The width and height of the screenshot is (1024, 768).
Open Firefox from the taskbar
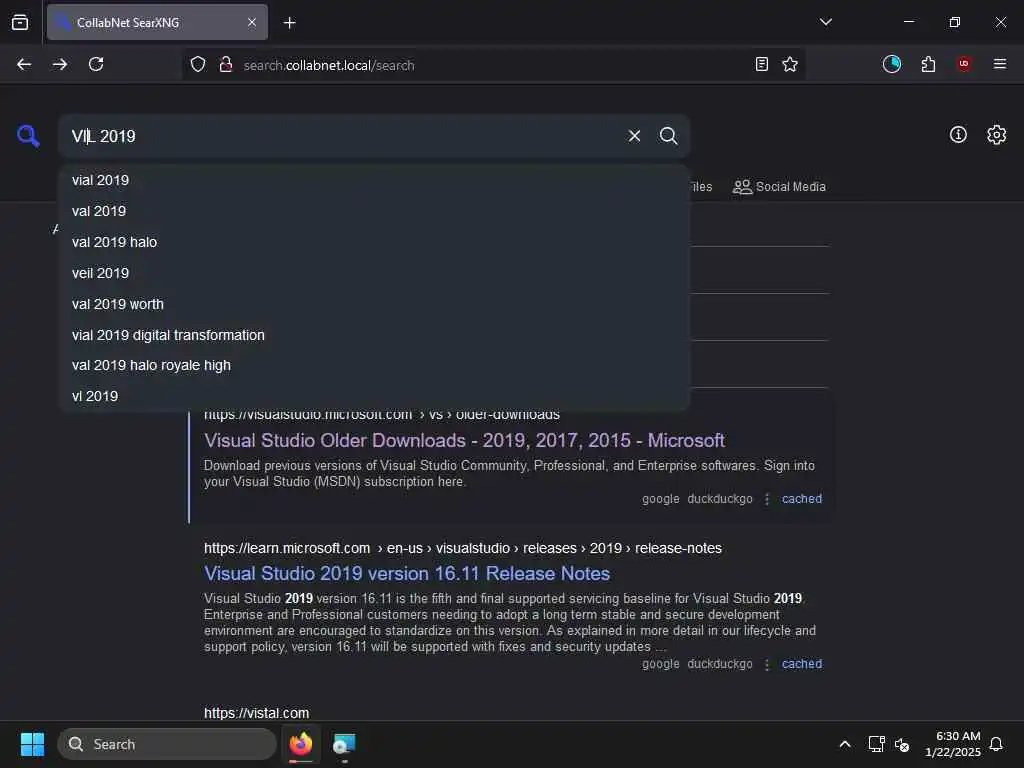coord(301,744)
